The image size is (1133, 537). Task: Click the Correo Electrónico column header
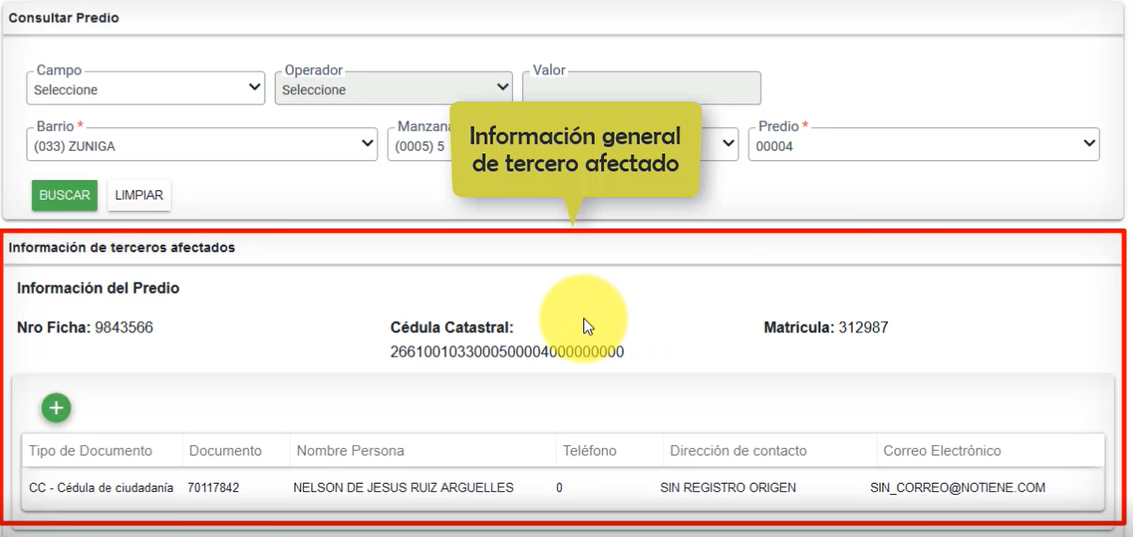coord(942,451)
